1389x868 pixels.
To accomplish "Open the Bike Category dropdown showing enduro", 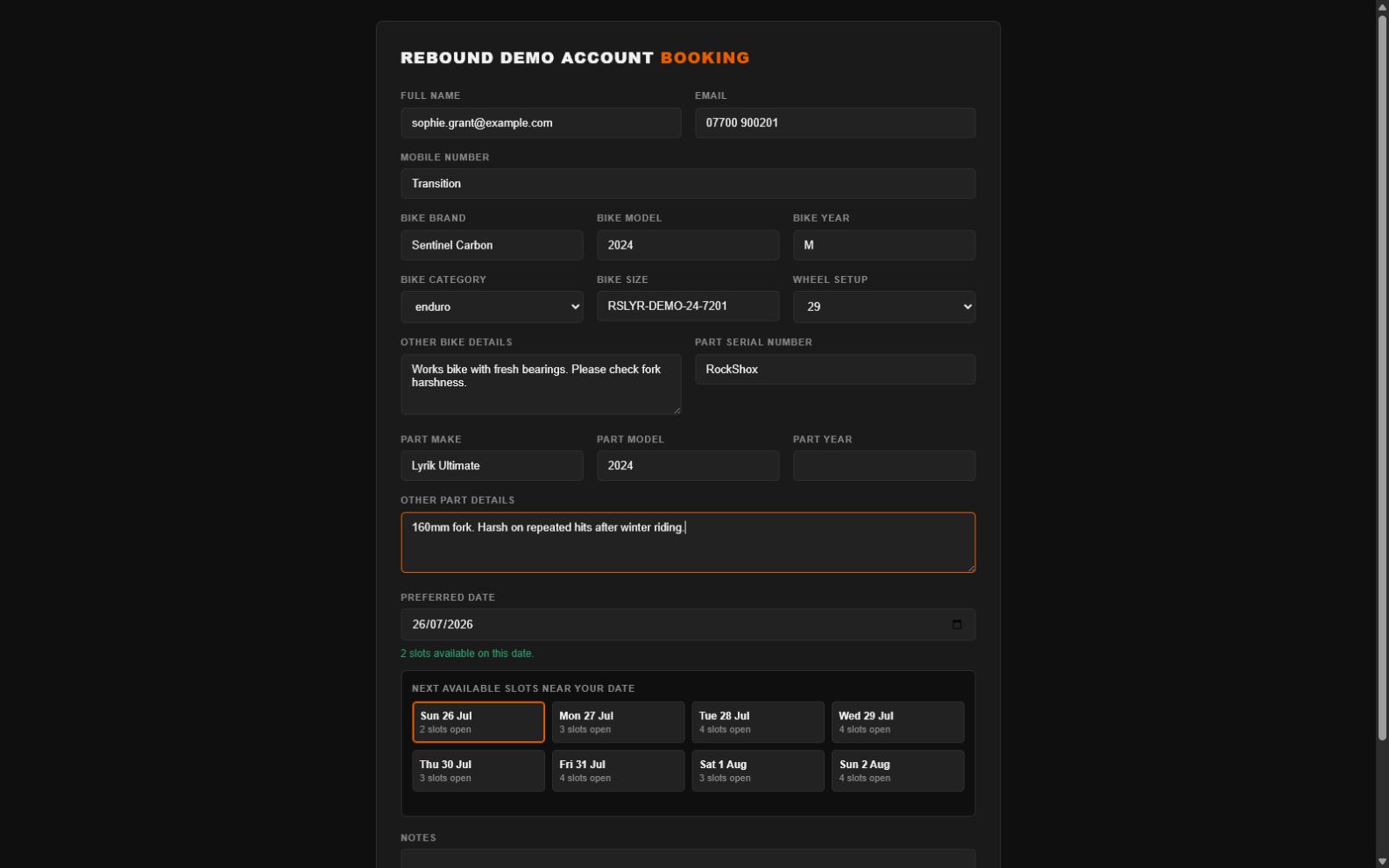I will (x=492, y=307).
